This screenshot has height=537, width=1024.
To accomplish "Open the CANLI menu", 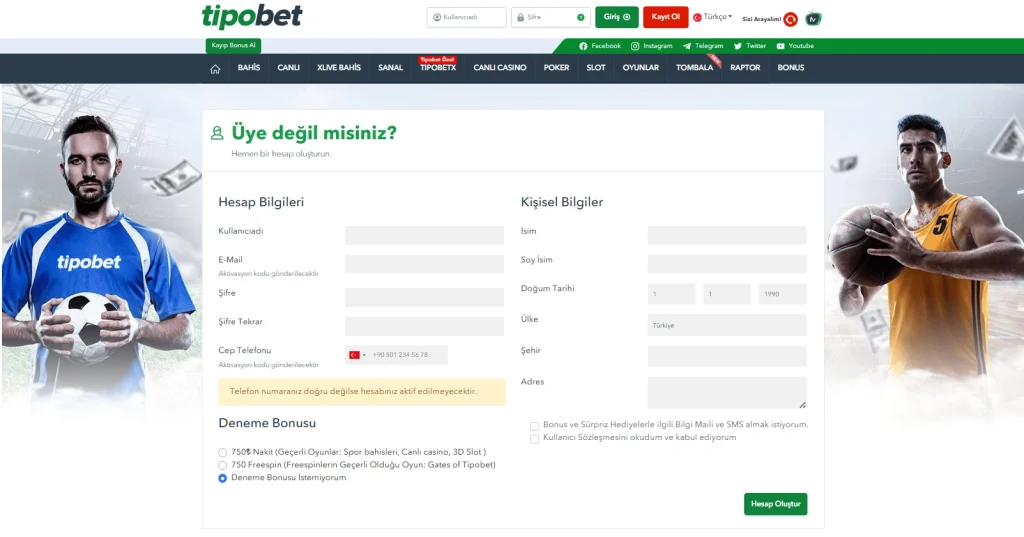I will point(288,68).
